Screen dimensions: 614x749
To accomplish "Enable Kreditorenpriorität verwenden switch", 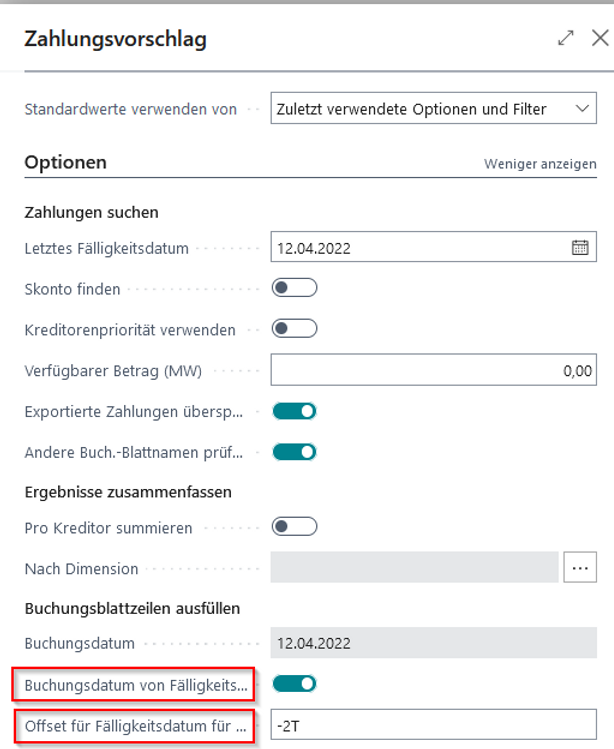I will point(294,328).
